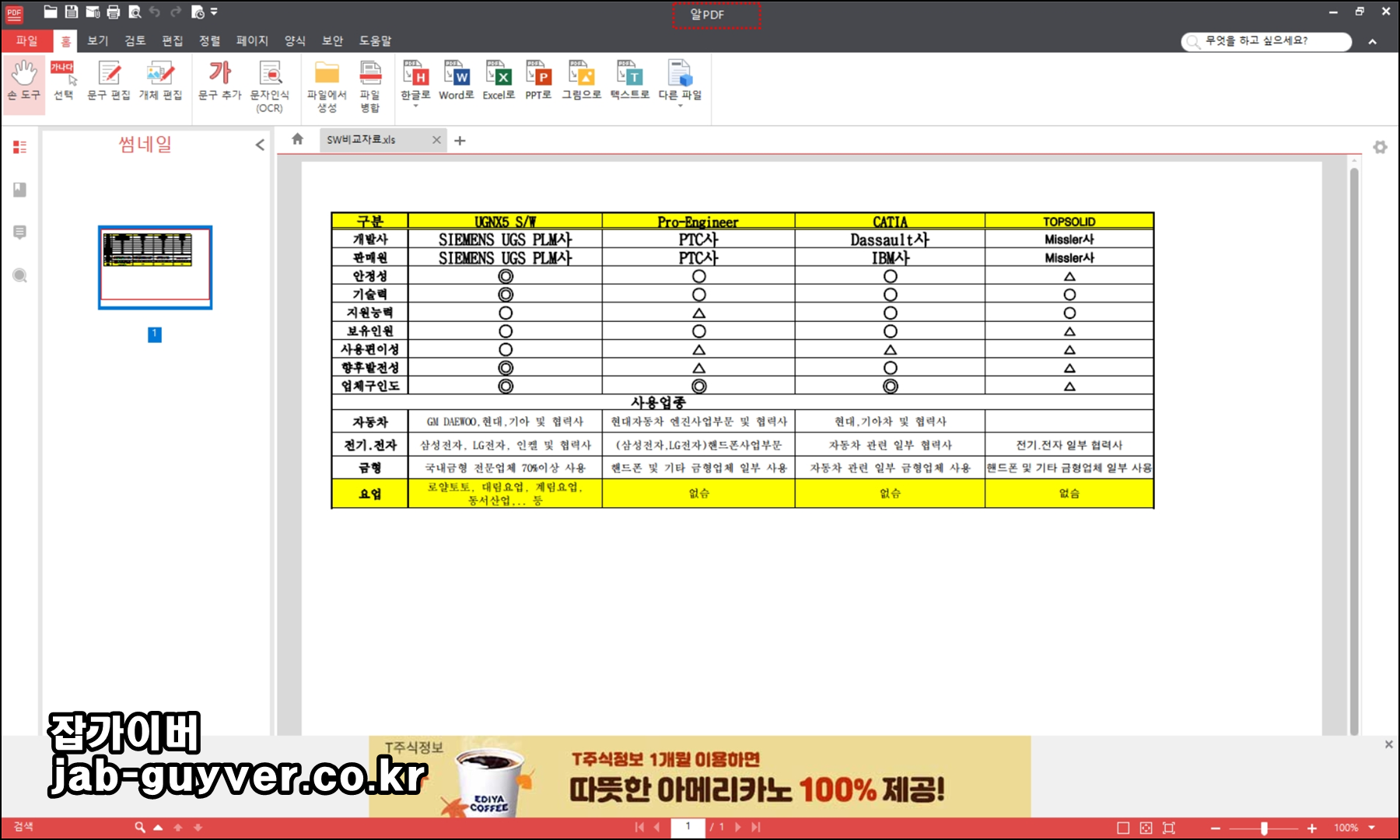
Task: Click Add Text (문구 추가) icon
Action: point(220,81)
